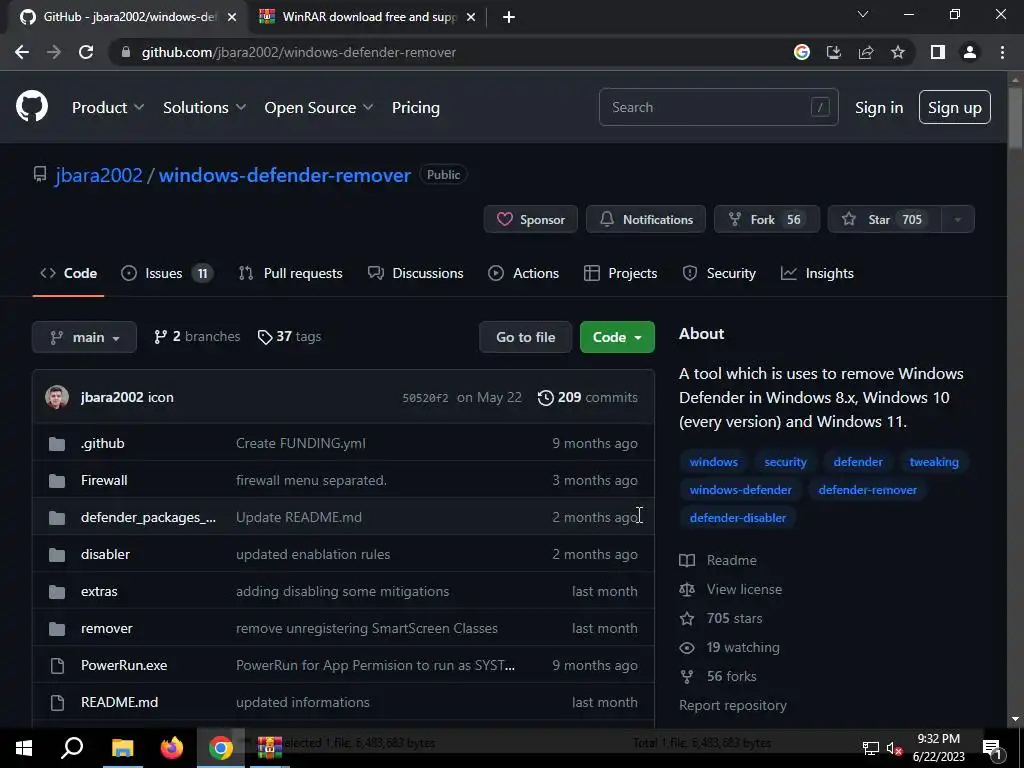Expand the Open Source menu
Viewport: 1024px width, 768px height.
pos(319,108)
